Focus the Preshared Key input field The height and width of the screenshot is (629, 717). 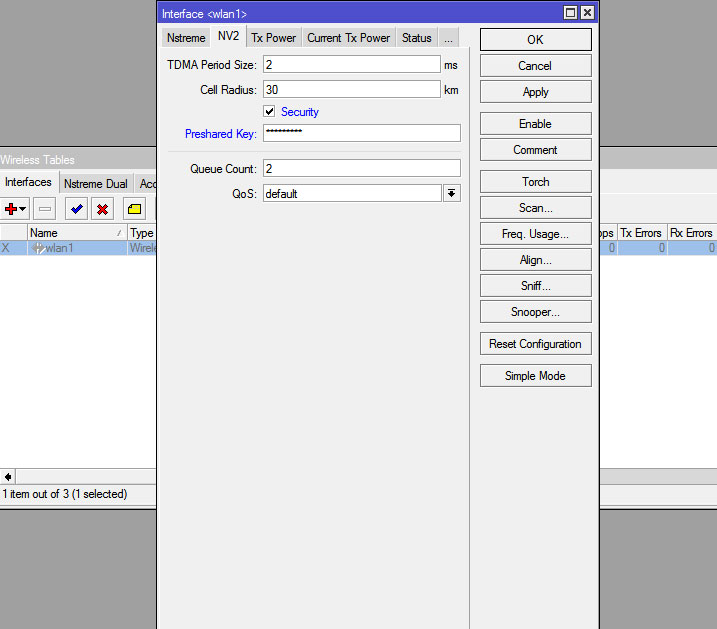(x=361, y=133)
